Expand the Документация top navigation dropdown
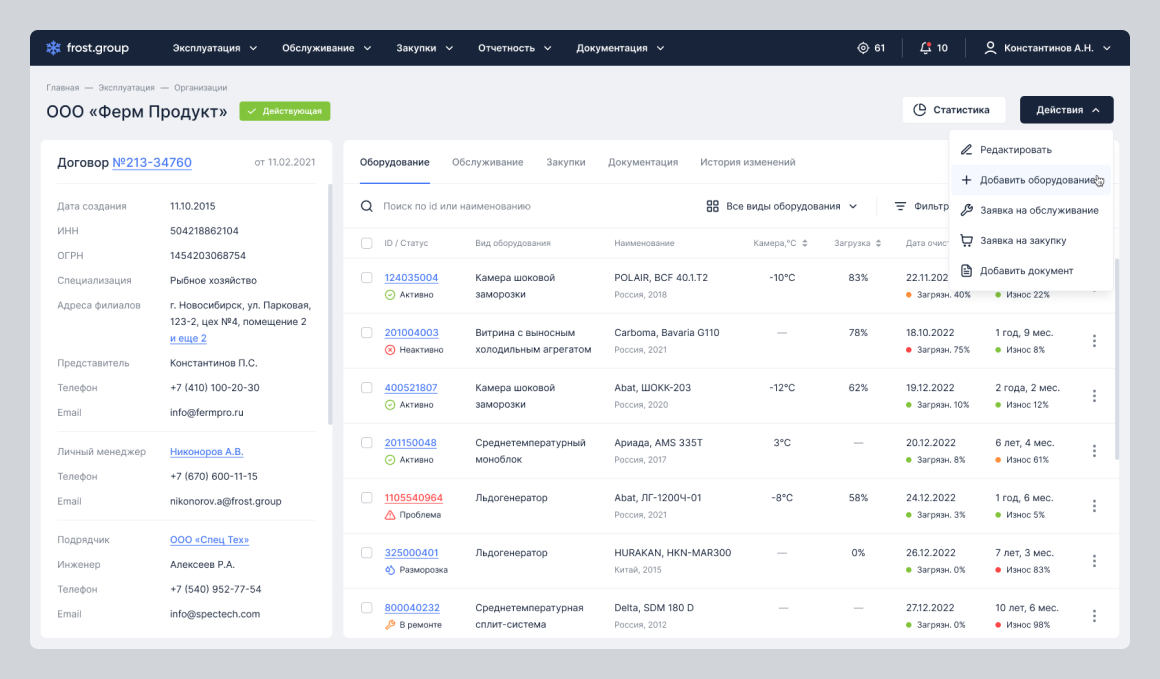The image size is (1160, 679). point(620,48)
